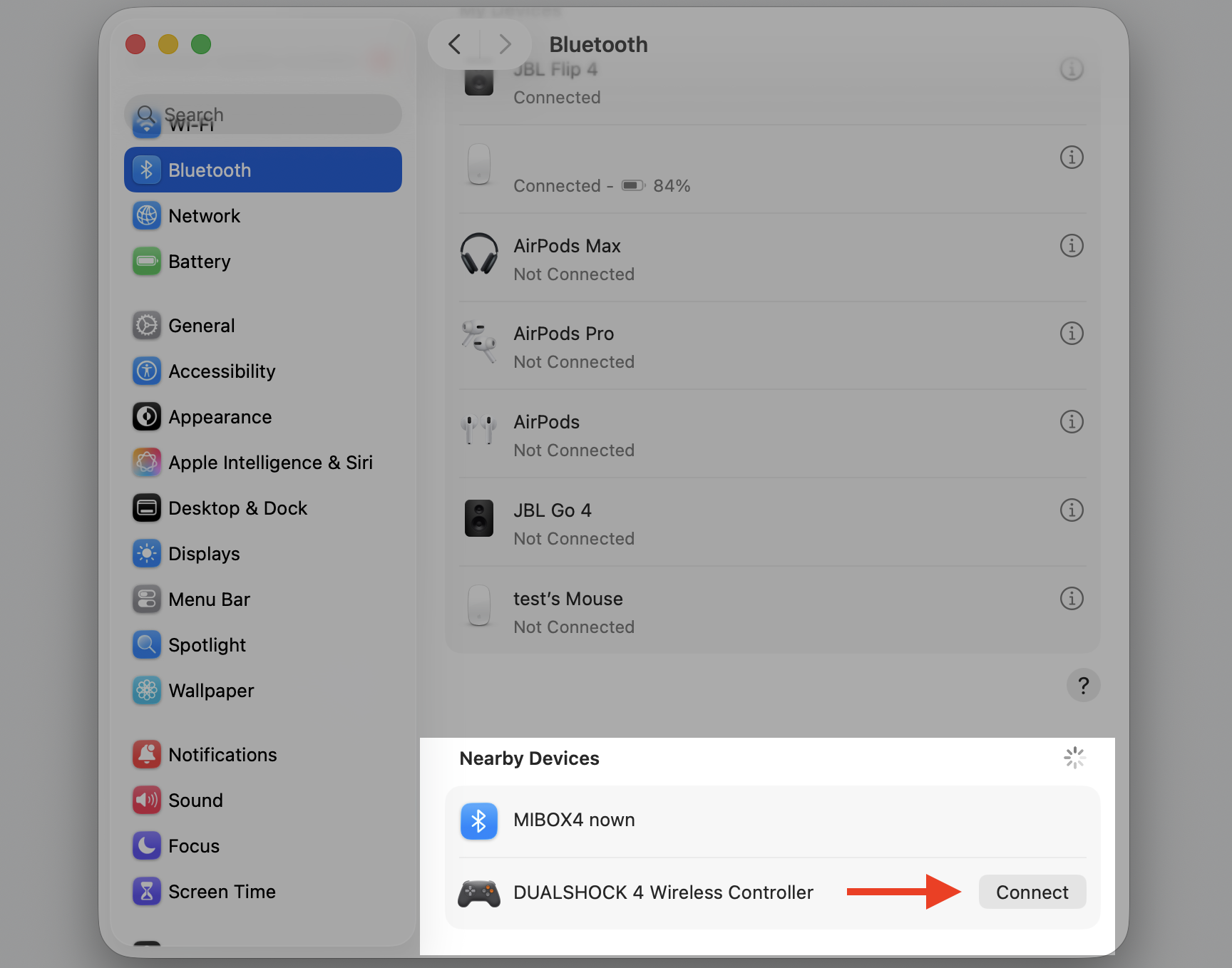
Task: Open Accessibility settings in the sidebar
Action: click(263, 371)
